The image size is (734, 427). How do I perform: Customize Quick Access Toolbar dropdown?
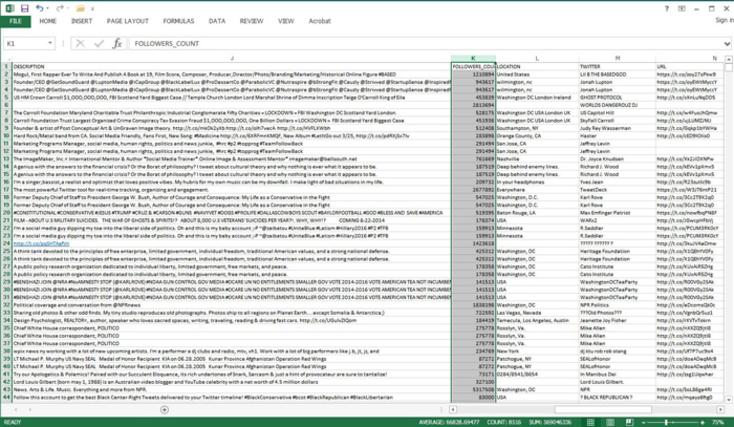93,9
